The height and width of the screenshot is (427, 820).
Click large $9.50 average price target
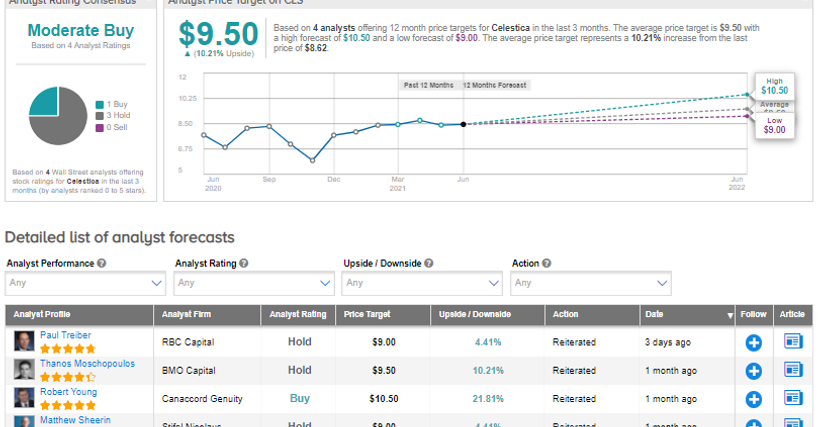pos(219,34)
